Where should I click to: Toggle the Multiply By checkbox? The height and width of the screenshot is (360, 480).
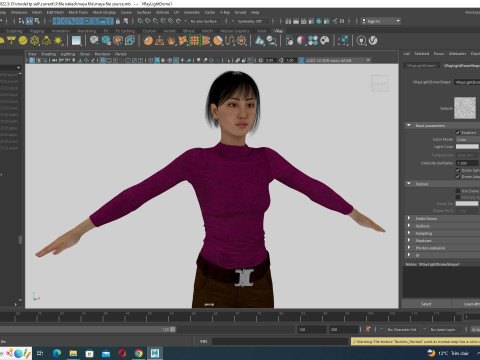(x=458, y=197)
